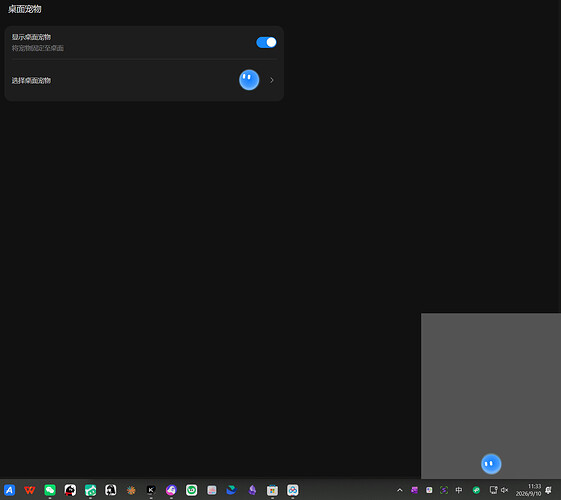Open the blue A app in the taskbar
Image resolution: width=561 pixels, height=500 pixels.
(10, 490)
